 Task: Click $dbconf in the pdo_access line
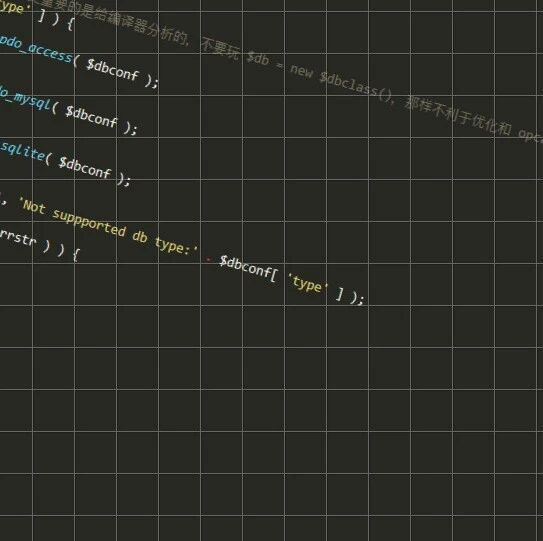pyautogui.click(x=113, y=70)
